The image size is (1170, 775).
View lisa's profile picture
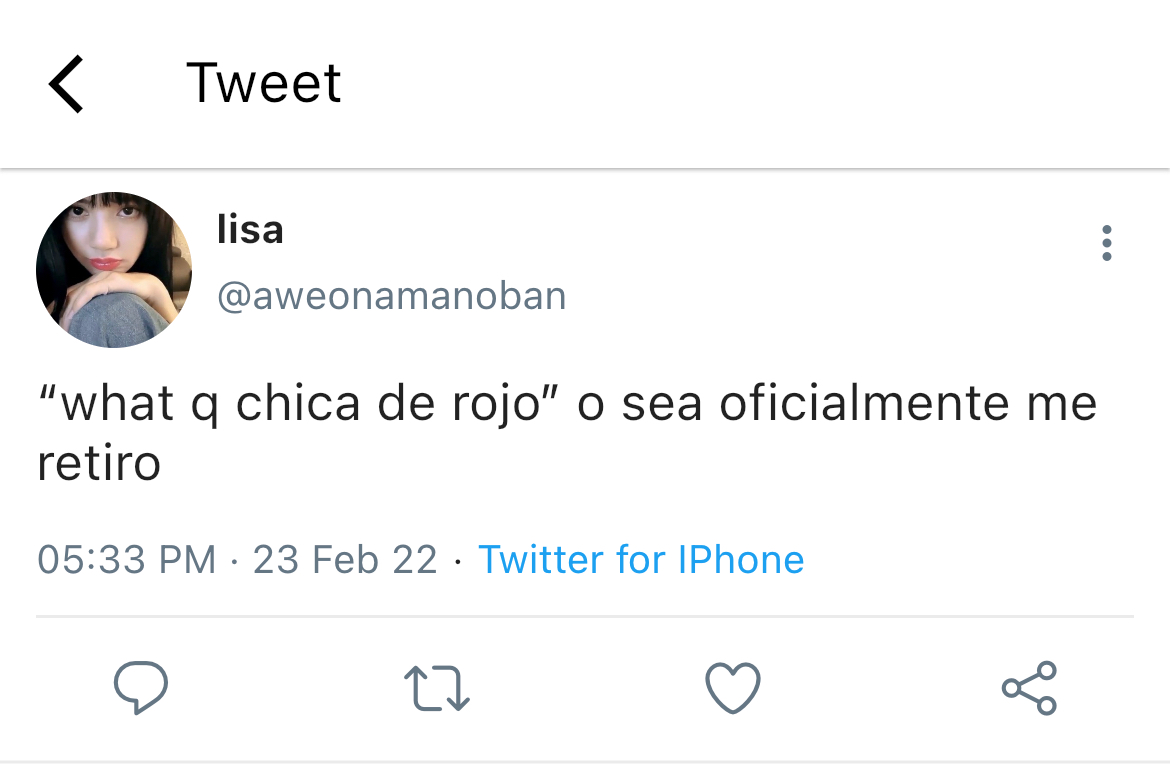[x=113, y=270]
